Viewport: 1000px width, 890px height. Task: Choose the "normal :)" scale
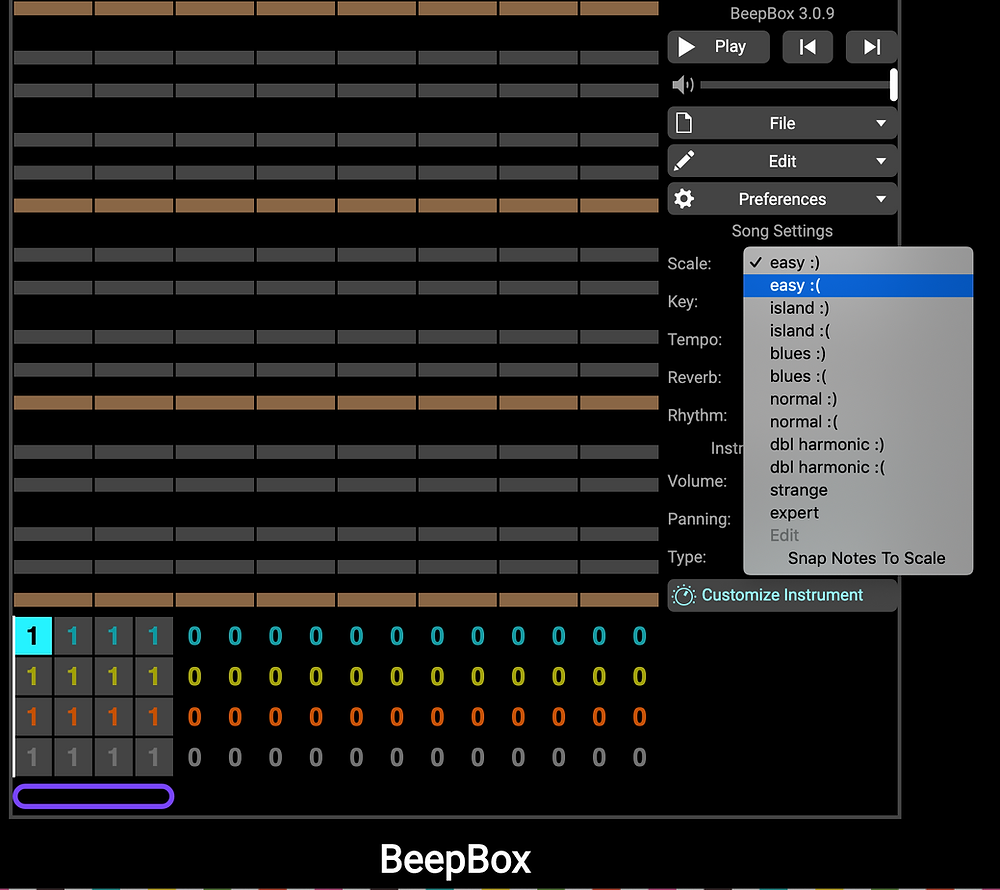click(x=858, y=399)
